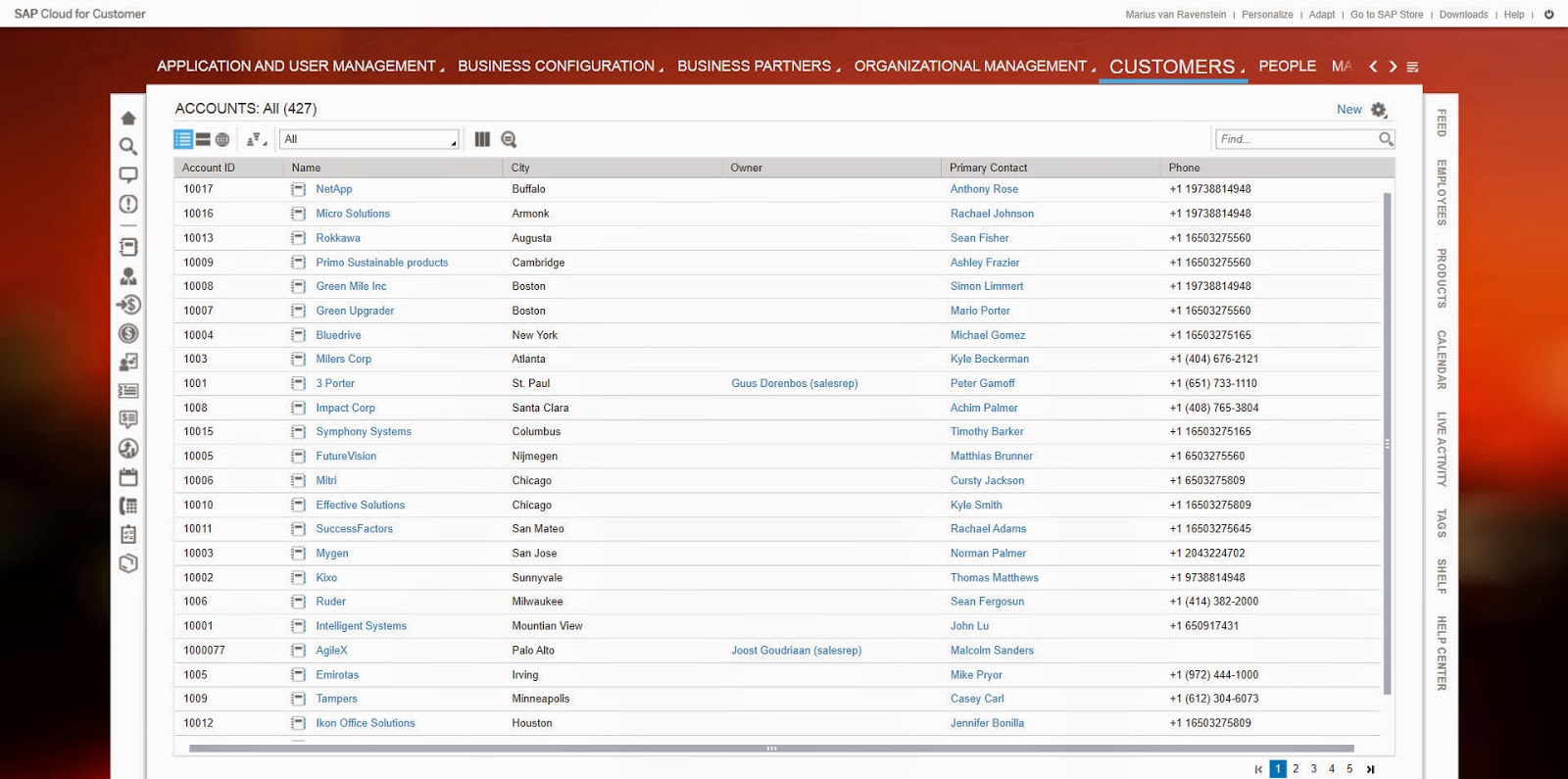Click the Help link
1568x779 pixels.
1514,15
